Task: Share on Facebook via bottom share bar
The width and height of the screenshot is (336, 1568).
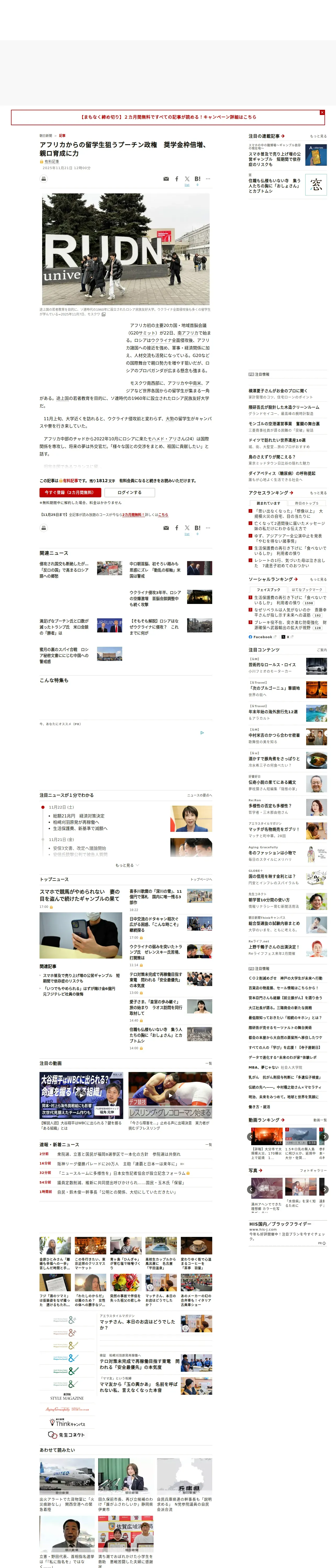Action: [x=177, y=528]
